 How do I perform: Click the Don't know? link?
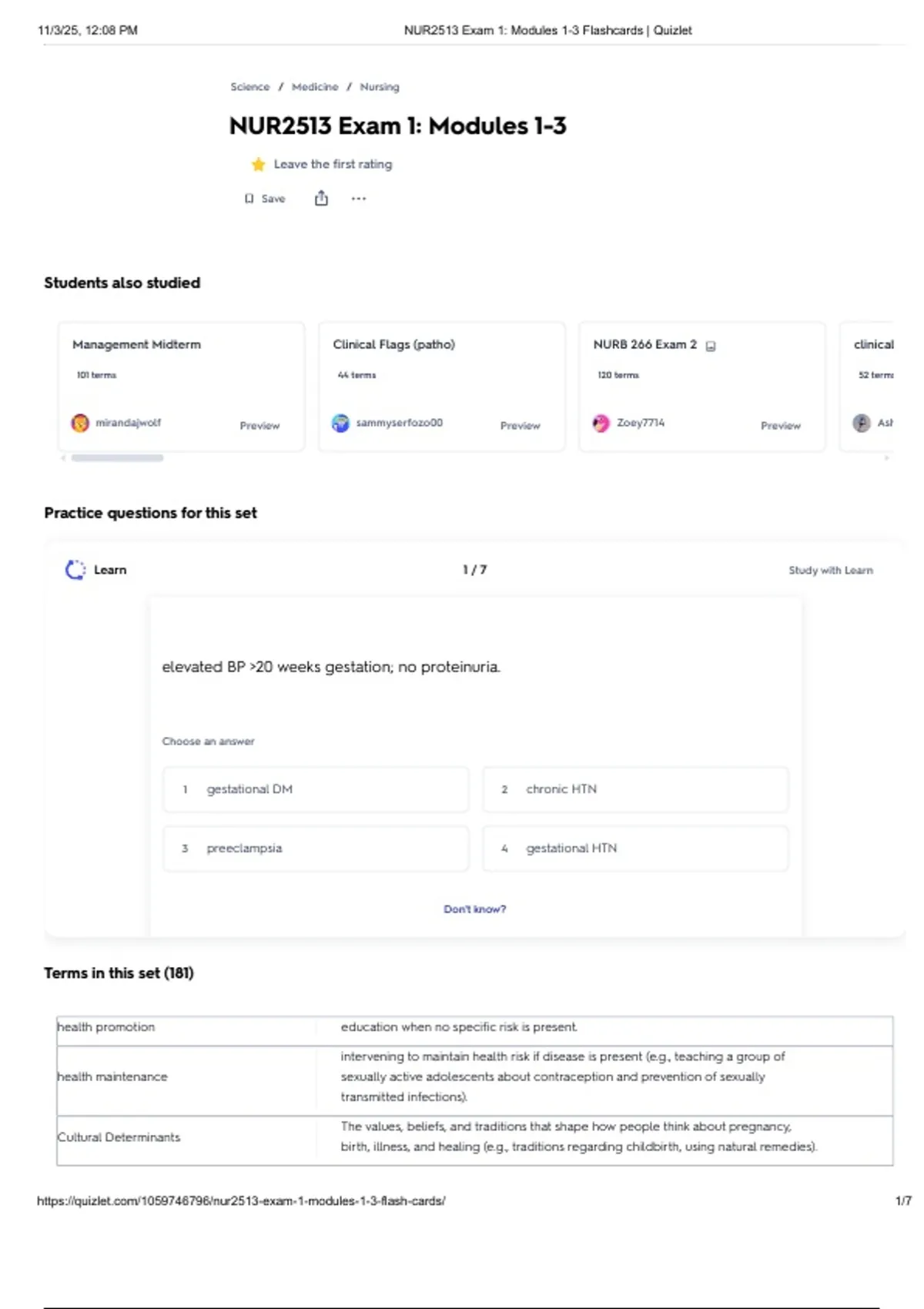474,909
